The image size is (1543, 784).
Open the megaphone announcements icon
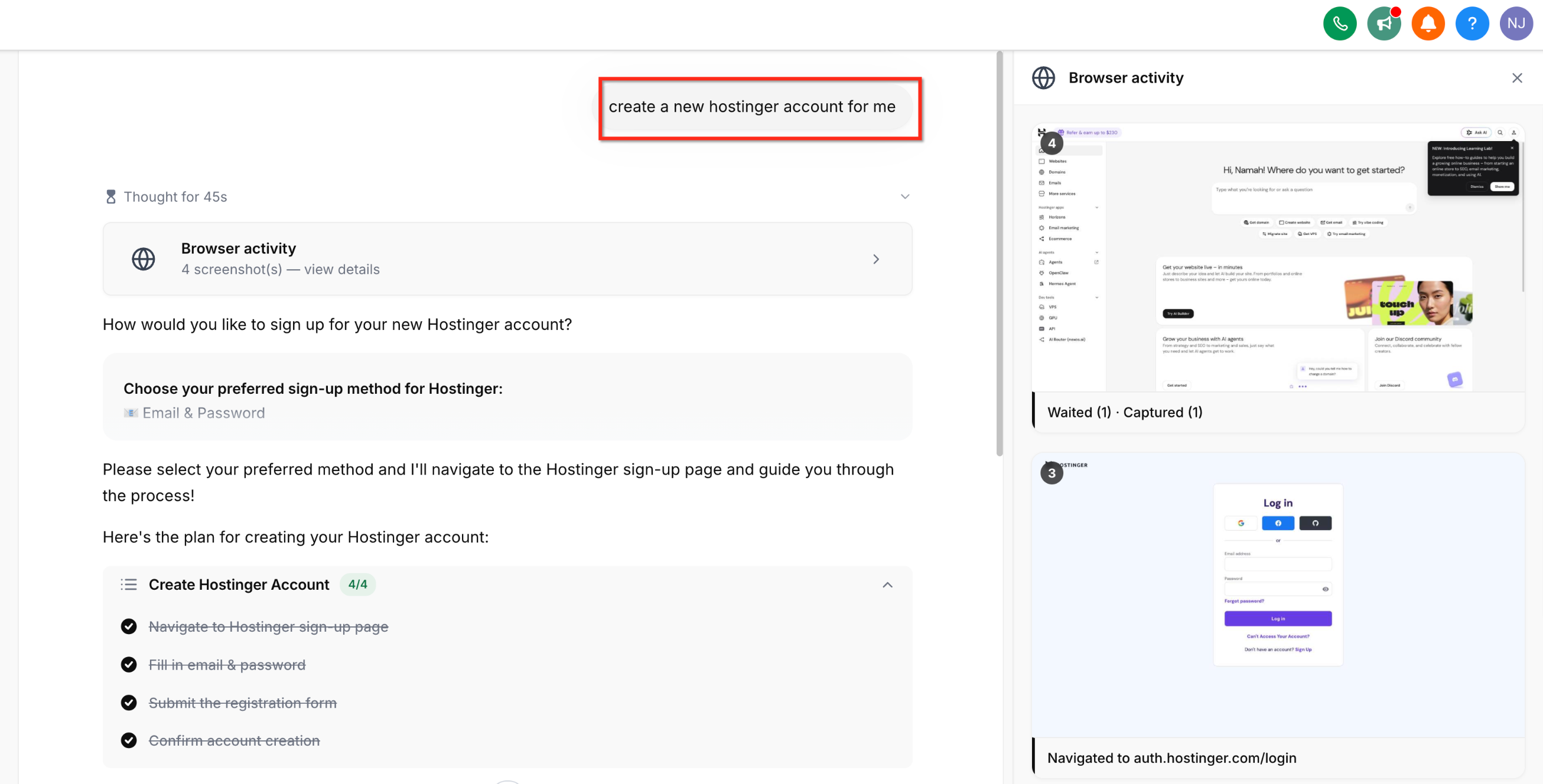point(1384,24)
